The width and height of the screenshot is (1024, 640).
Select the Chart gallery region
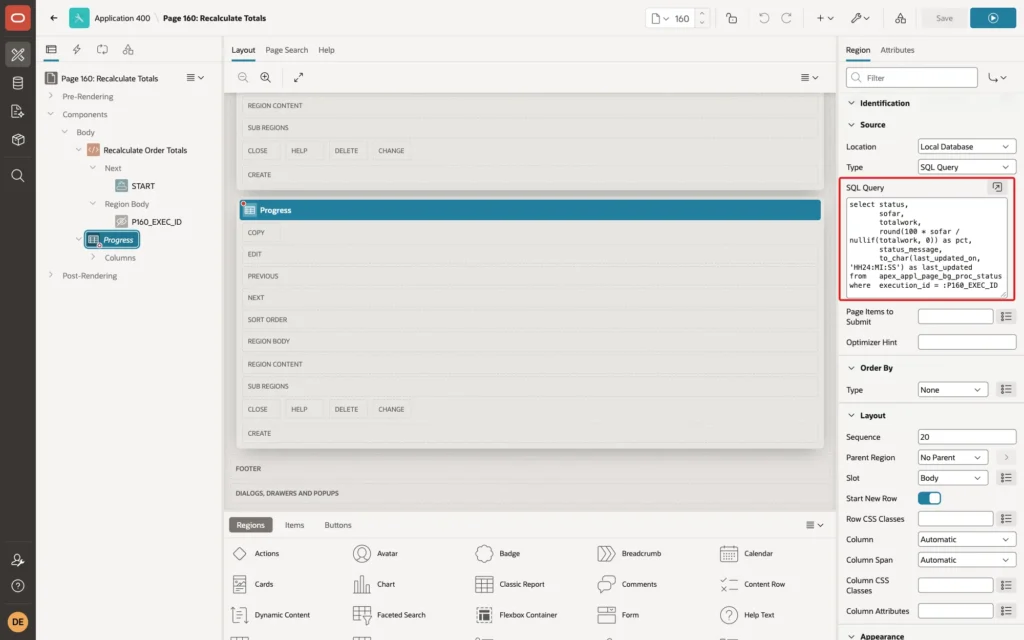374,584
